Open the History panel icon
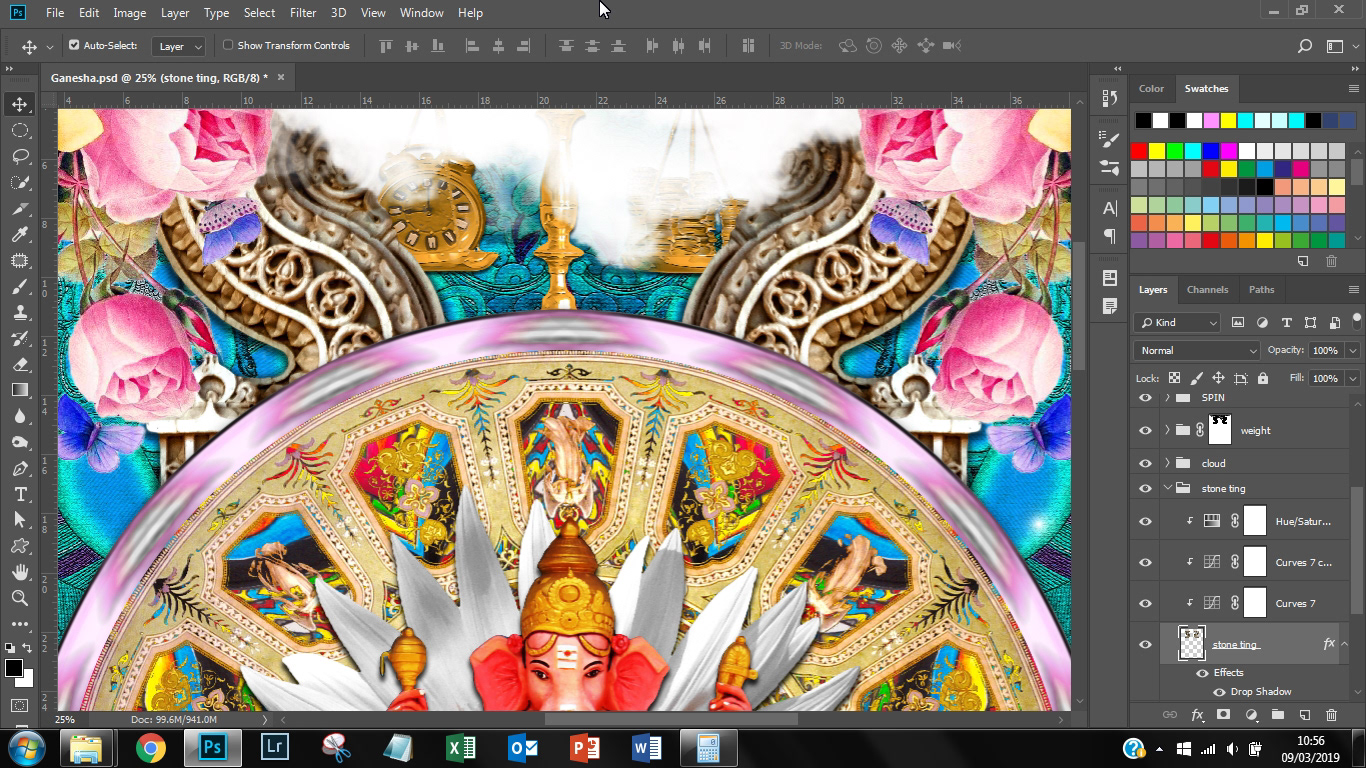Image resolution: width=1366 pixels, height=768 pixels. tap(1109, 98)
